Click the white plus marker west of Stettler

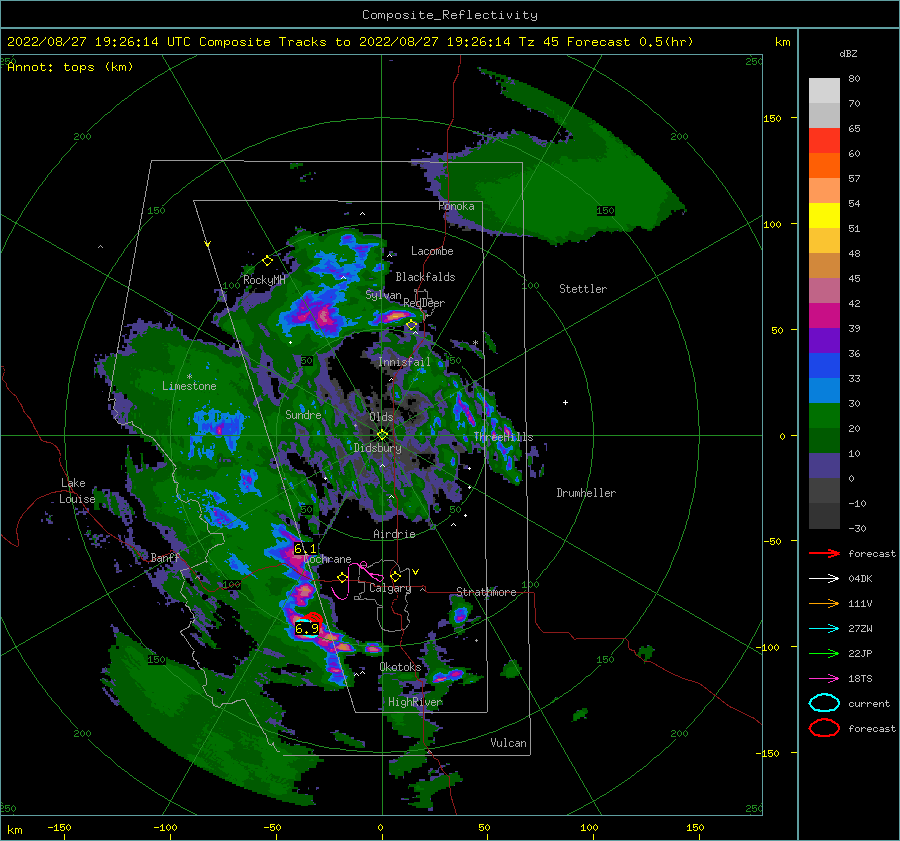[x=565, y=402]
